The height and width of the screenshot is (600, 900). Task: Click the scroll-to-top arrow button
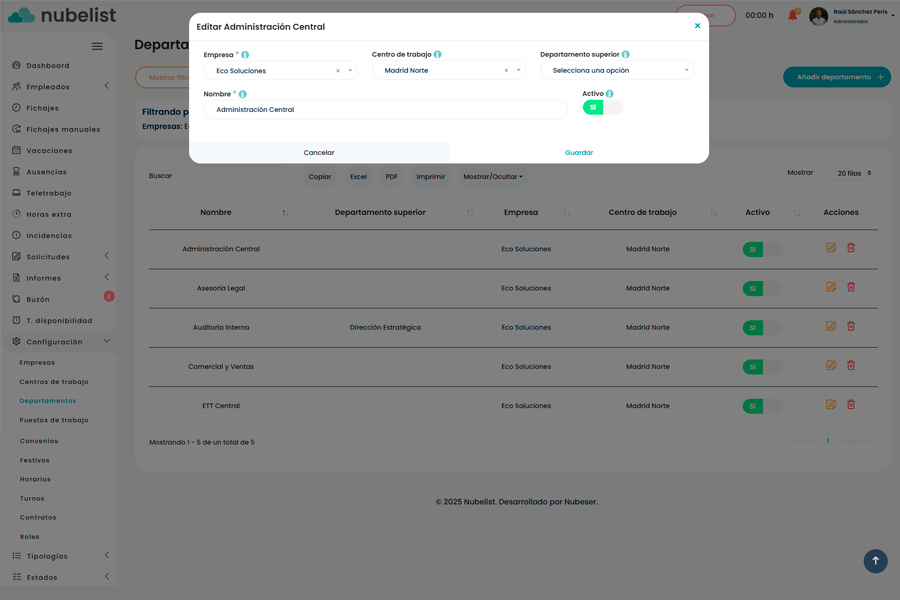point(875,561)
